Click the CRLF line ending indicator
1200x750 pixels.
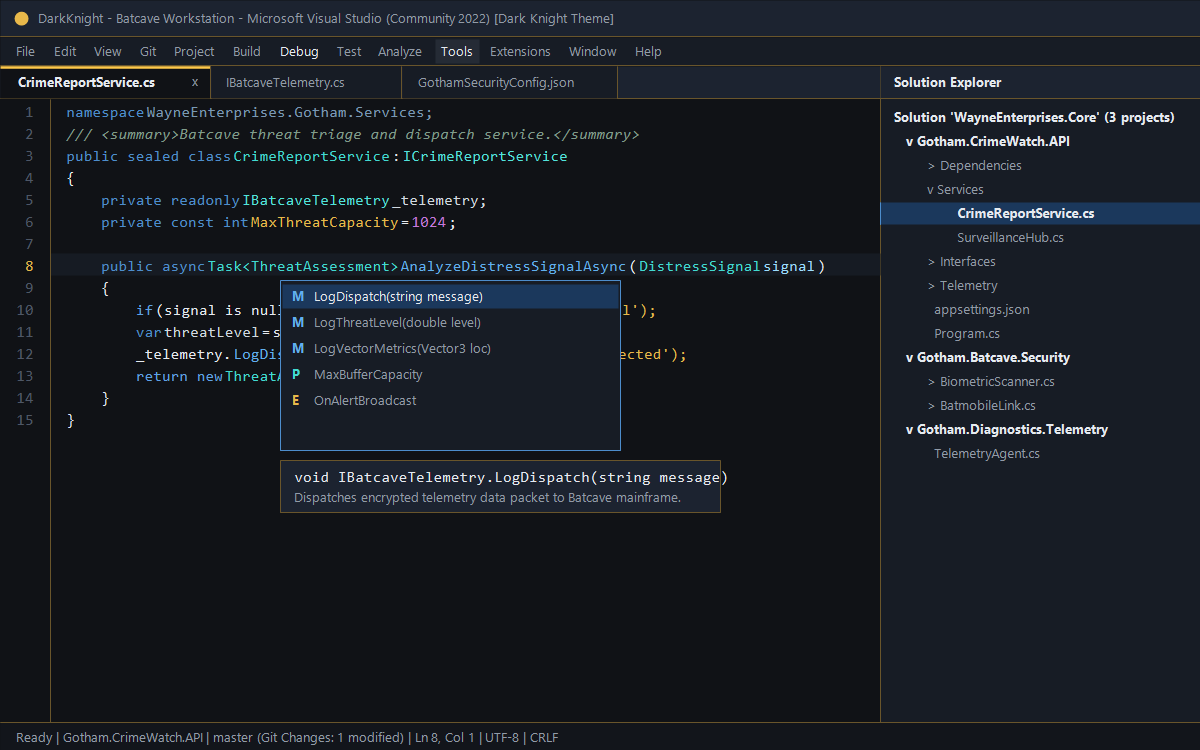(x=544, y=738)
